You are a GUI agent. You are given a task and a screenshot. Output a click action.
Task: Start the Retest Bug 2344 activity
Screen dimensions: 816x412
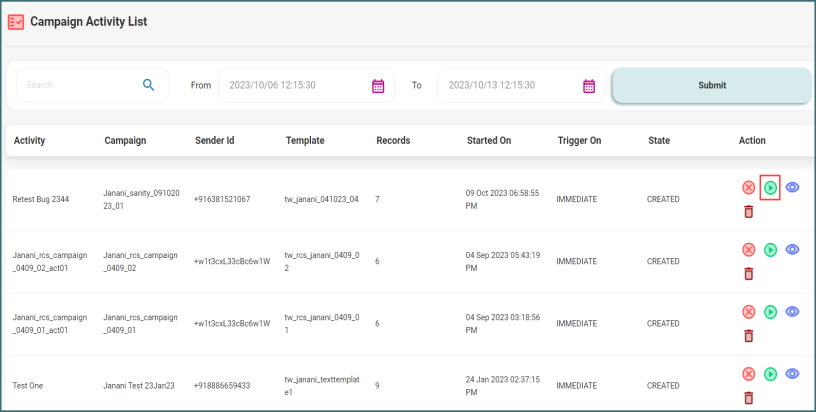[770, 187]
